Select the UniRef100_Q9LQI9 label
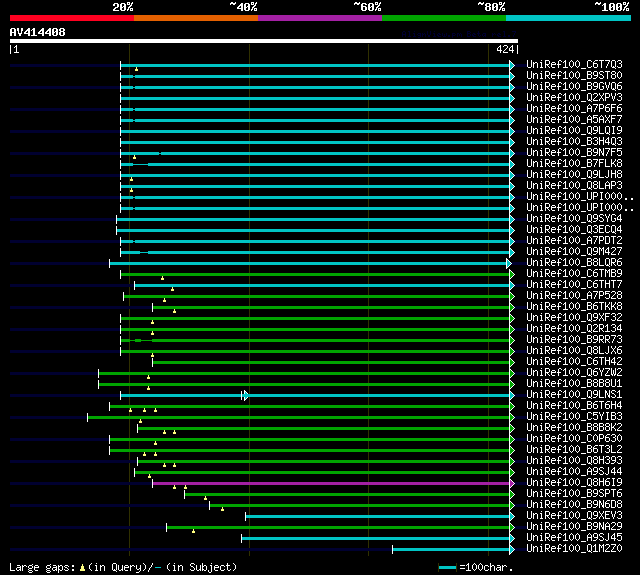This screenshot has width=640, height=575. click(x=574, y=131)
